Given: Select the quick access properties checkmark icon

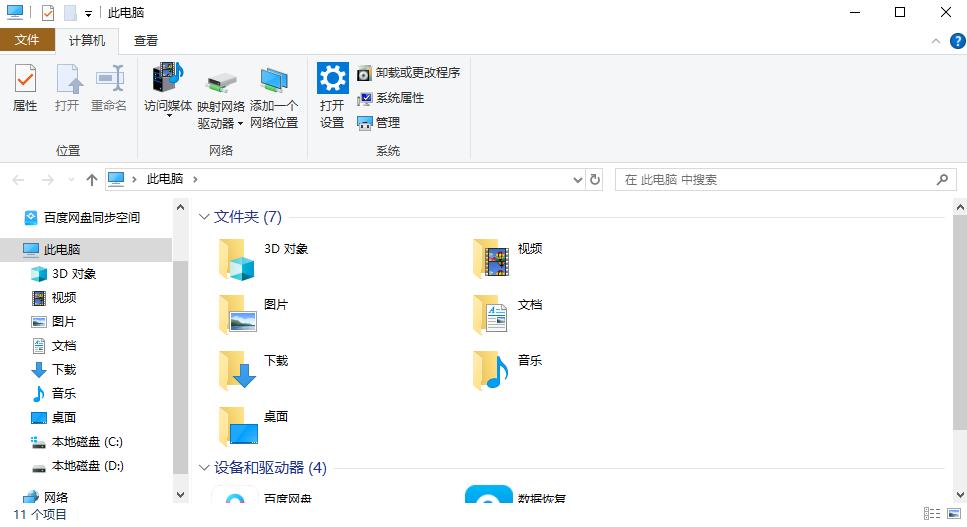Looking at the screenshot, I should (47, 12).
